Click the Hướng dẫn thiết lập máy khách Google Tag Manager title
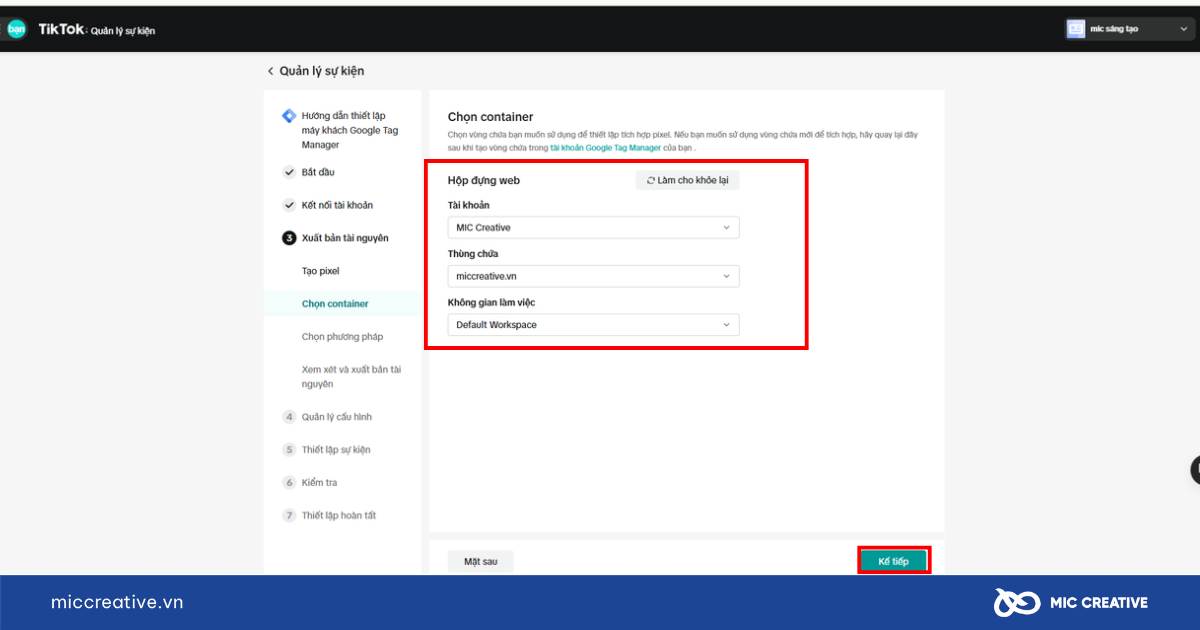Image resolution: width=1200 pixels, height=630 pixels. (351, 130)
